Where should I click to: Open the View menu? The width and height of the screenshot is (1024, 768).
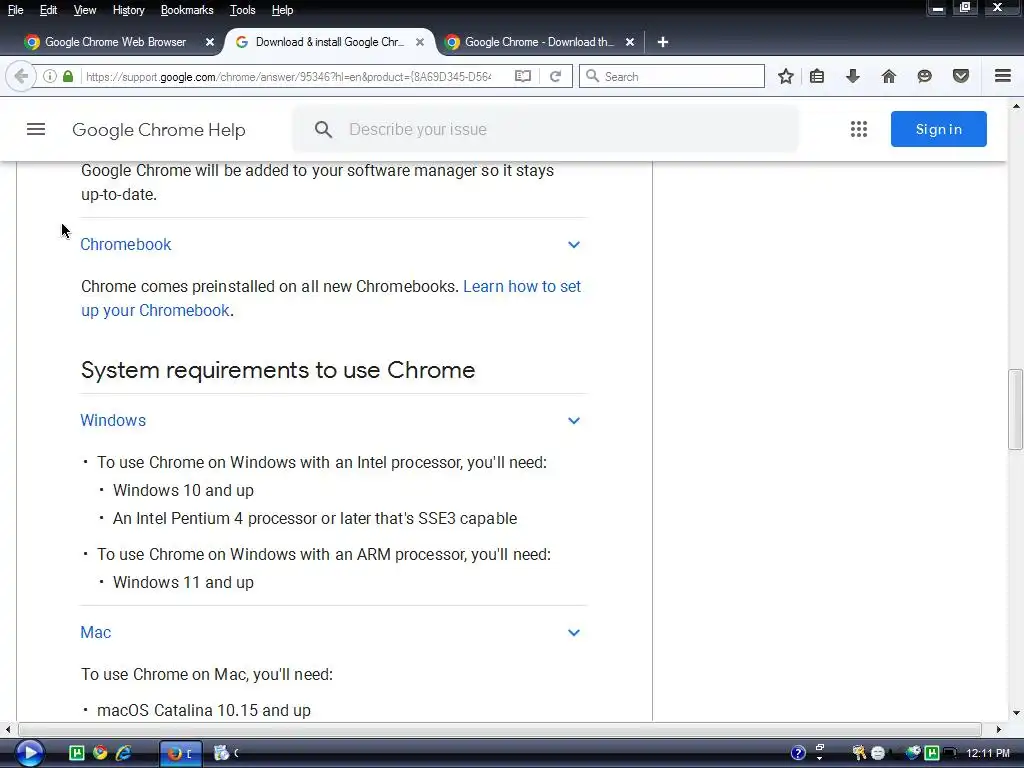point(84,10)
